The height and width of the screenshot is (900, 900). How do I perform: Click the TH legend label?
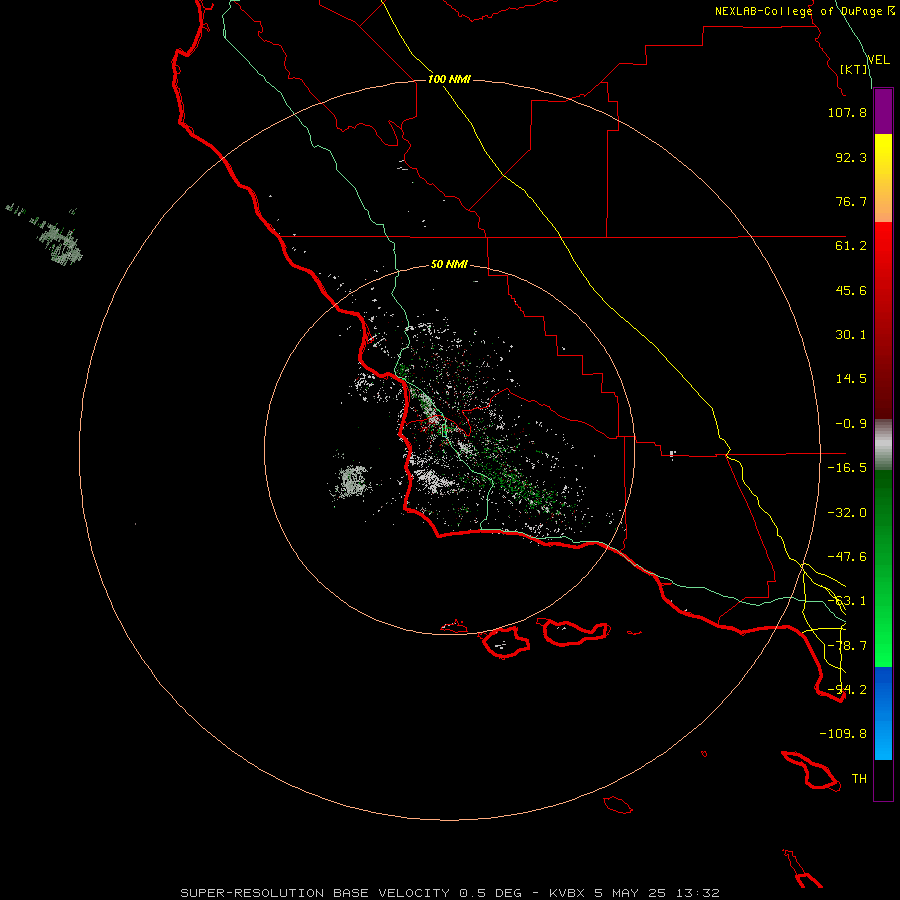pos(859,779)
